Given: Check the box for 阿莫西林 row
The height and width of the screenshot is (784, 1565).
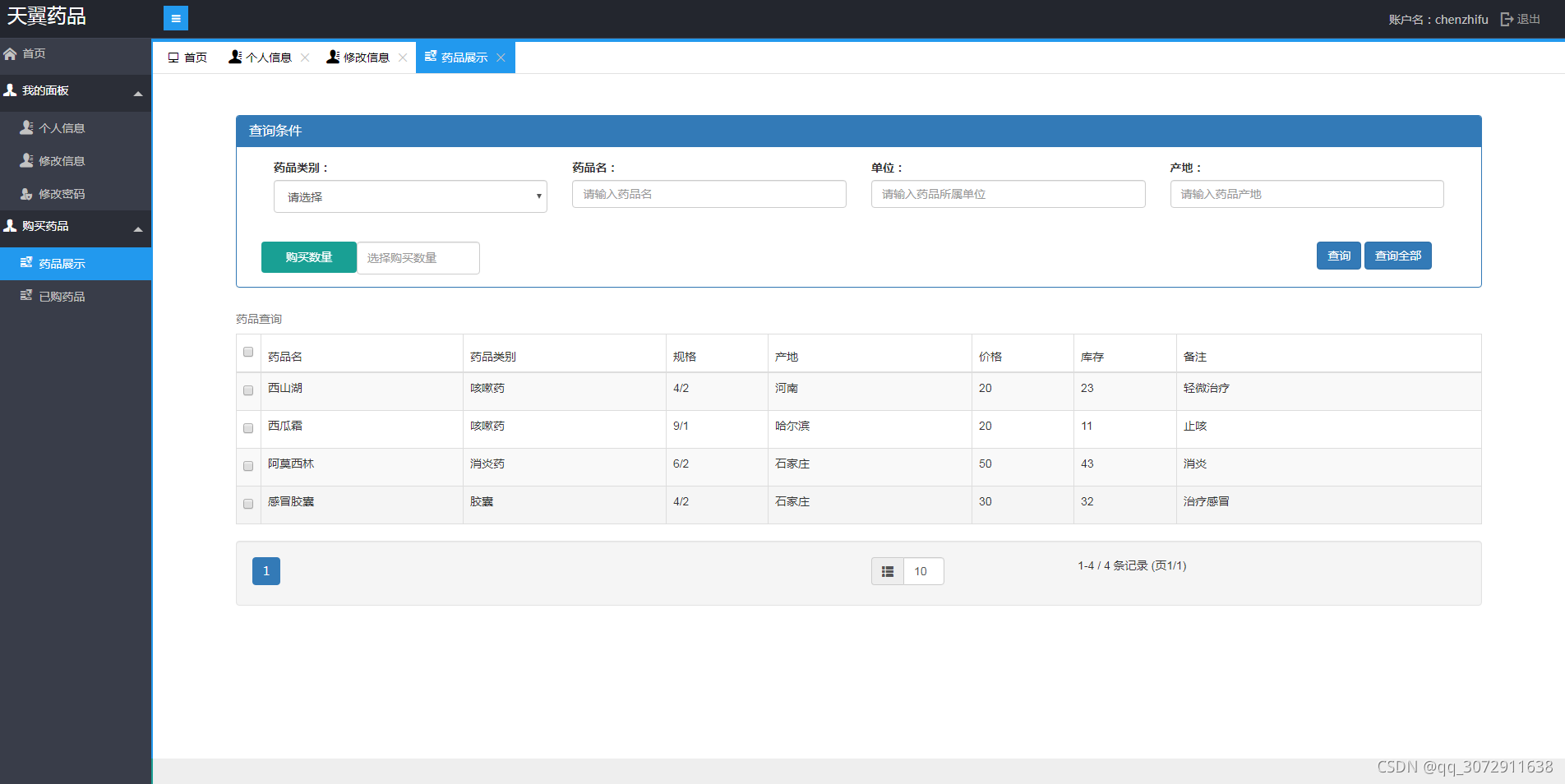Looking at the screenshot, I should [248, 466].
